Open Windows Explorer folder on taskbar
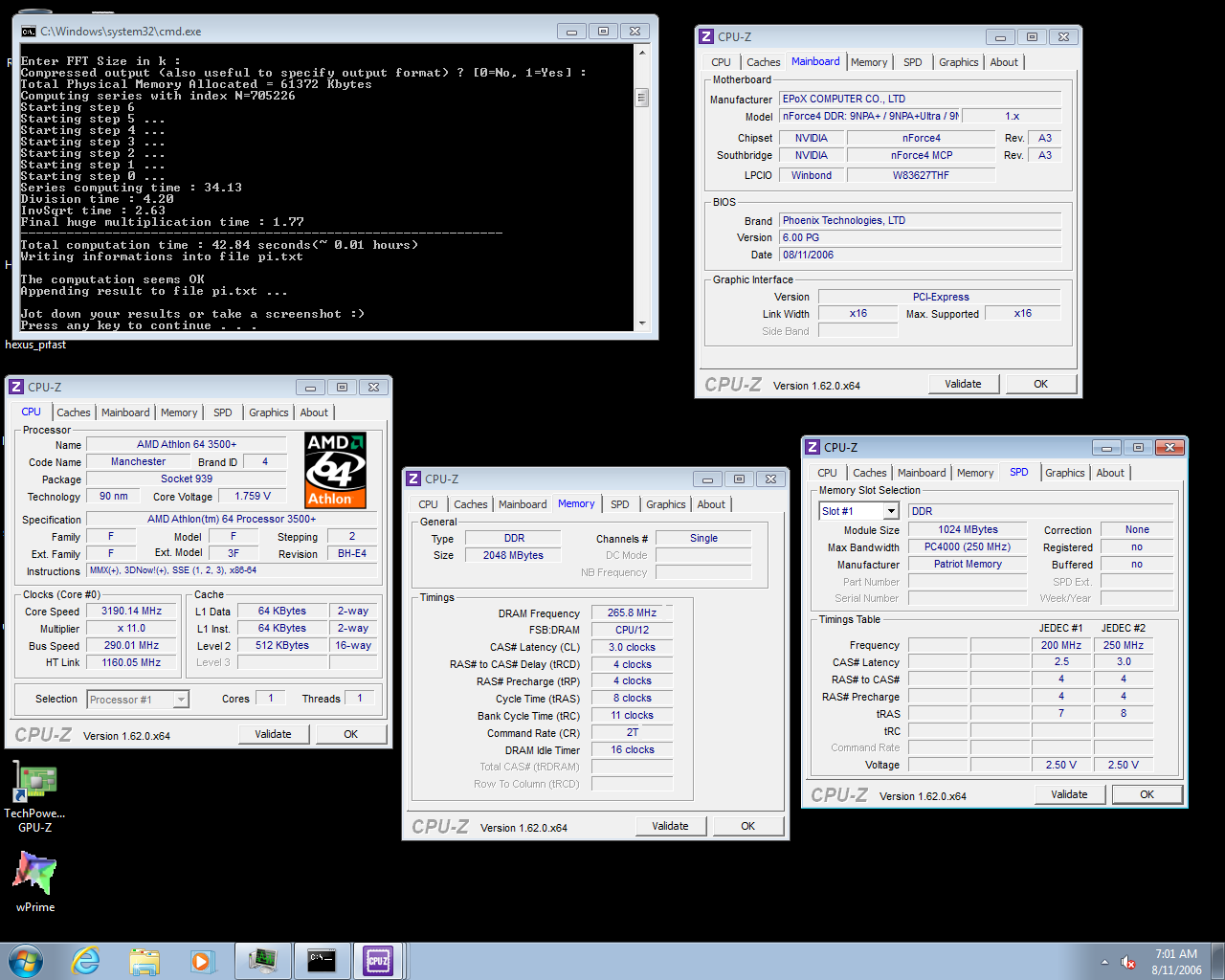Viewport: 1225px width, 980px height. pos(145,961)
